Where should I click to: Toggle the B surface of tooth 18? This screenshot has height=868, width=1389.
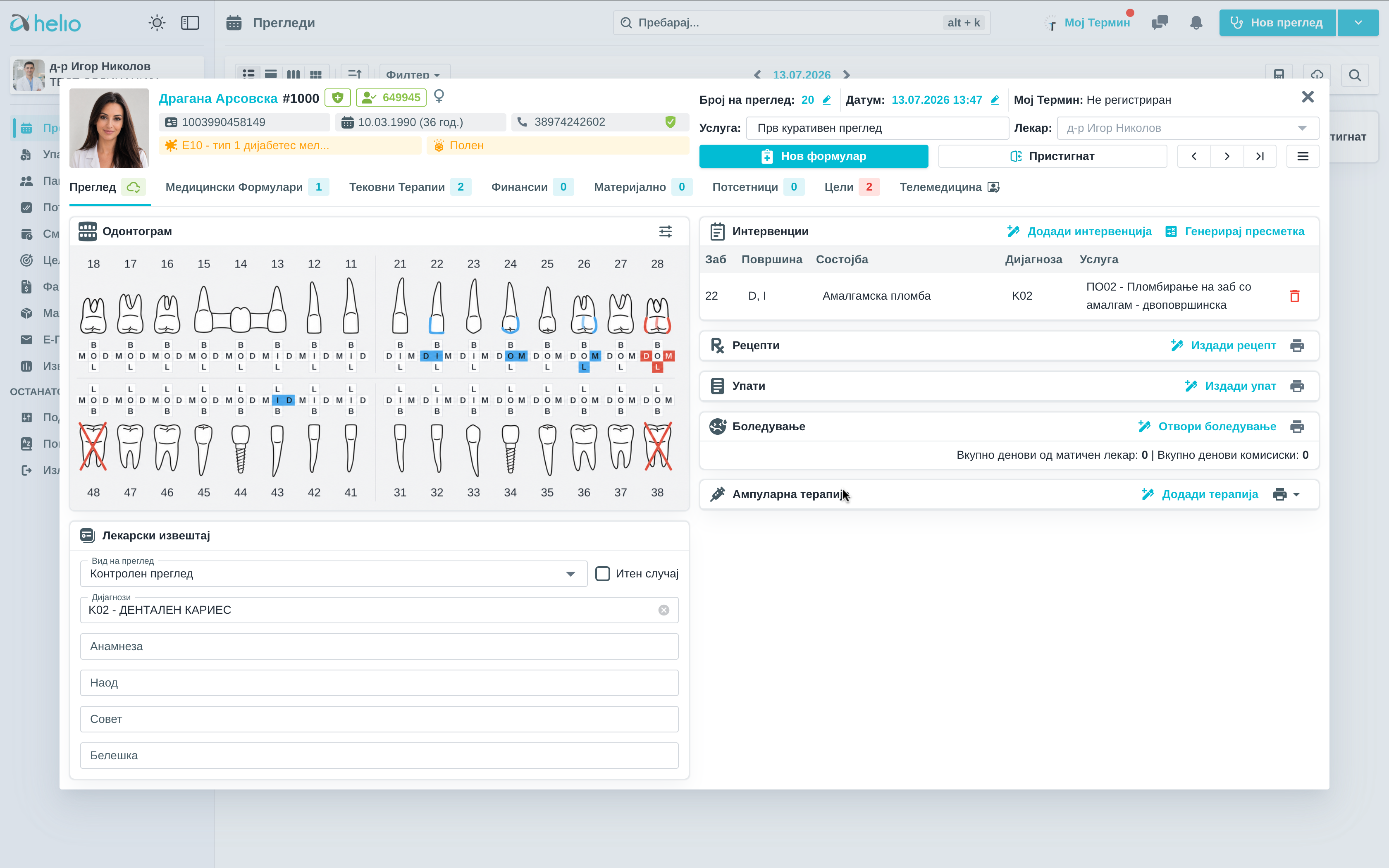[93, 345]
